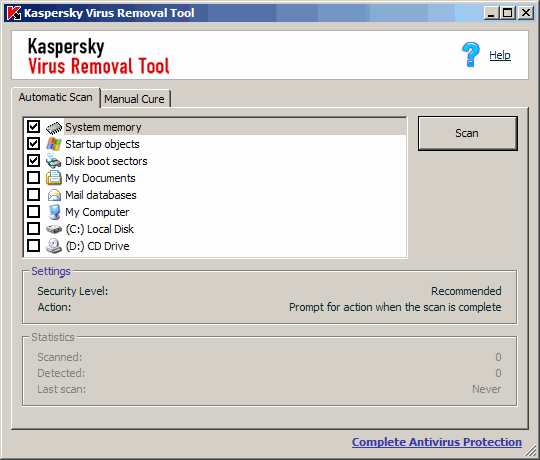Click the Startup objects Windows flag icon
This screenshot has height=460, width=540.
point(54,144)
